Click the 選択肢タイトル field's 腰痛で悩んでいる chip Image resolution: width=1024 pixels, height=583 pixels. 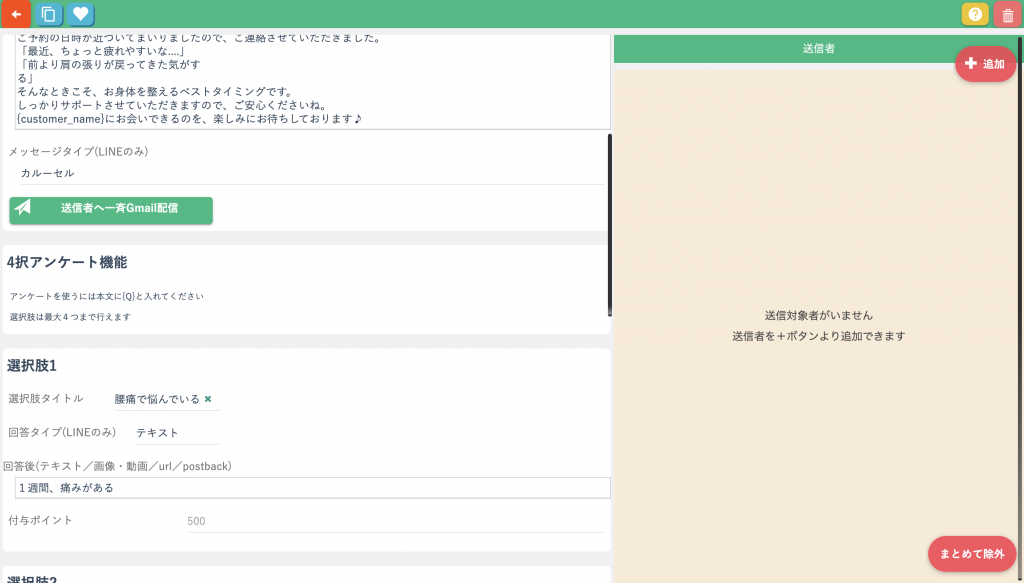157,399
